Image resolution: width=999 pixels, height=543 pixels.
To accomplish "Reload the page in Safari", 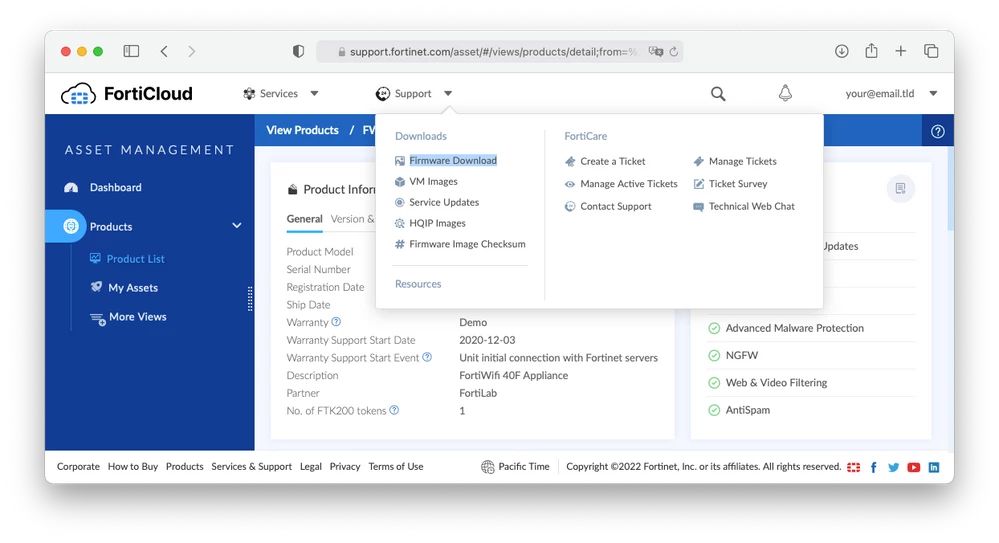I will pos(673,52).
